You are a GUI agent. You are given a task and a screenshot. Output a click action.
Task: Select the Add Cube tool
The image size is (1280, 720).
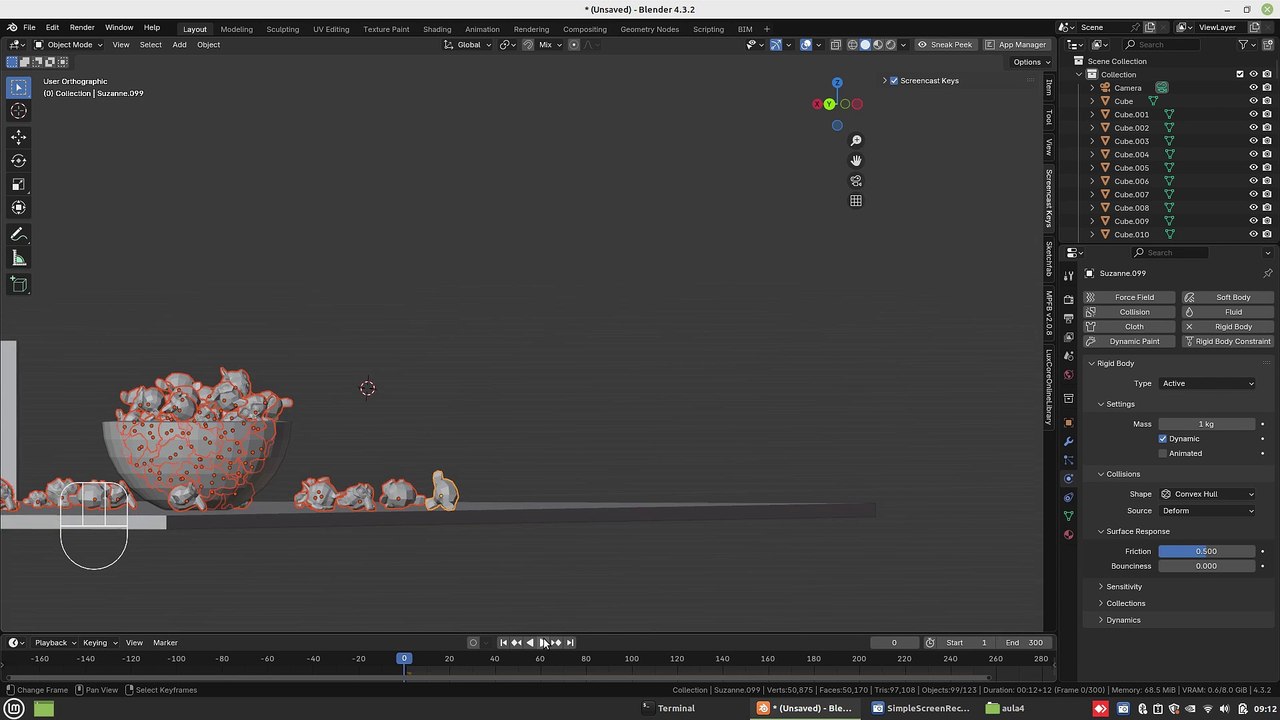coord(18,285)
